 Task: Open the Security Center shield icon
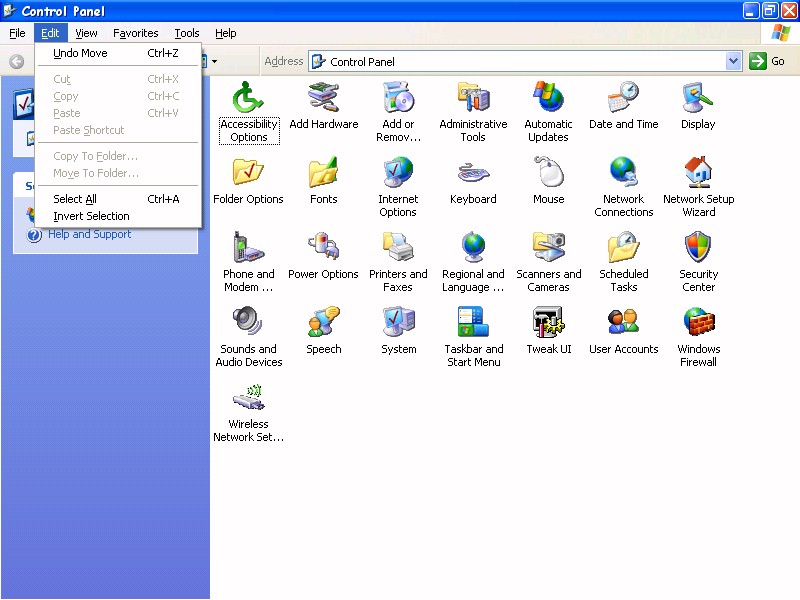698,246
